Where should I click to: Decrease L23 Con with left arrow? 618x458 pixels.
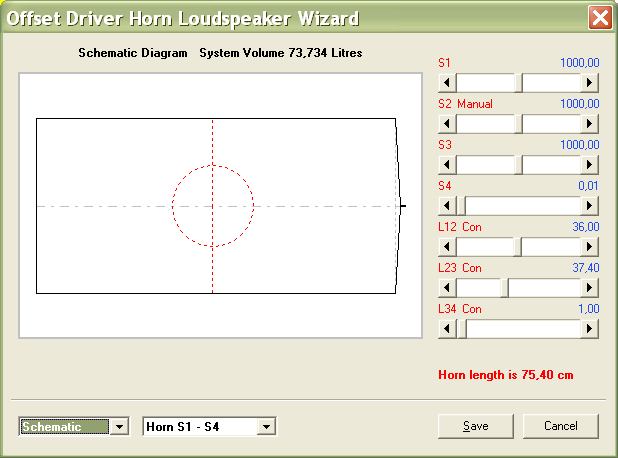(447, 288)
